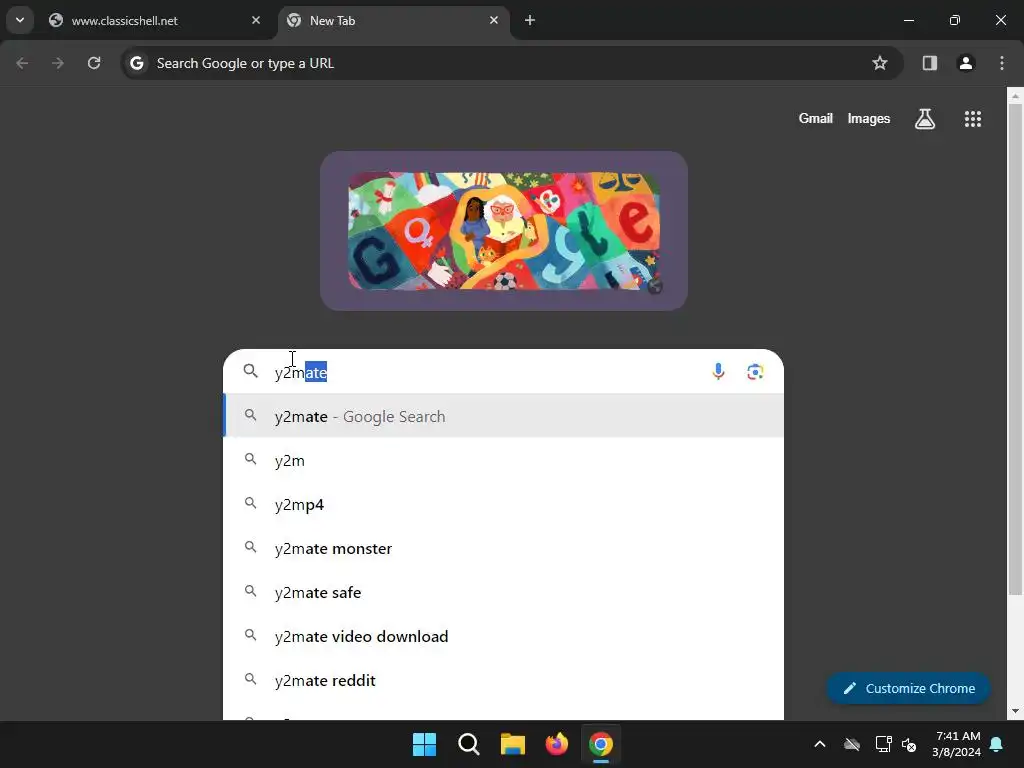Image resolution: width=1024 pixels, height=768 pixels.
Task: Go back with the back arrow
Action: pyautogui.click(x=22, y=63)
